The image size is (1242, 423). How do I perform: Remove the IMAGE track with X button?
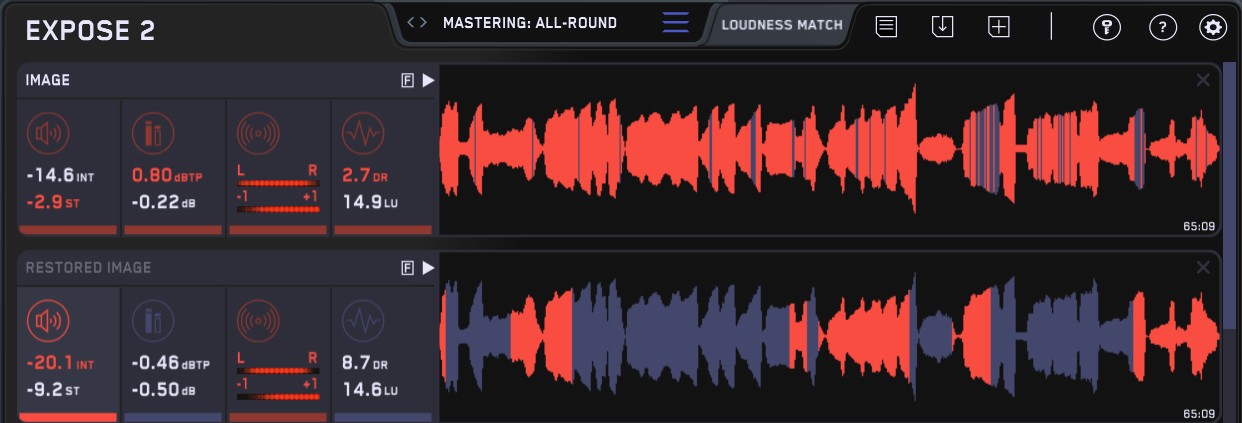1203,80
